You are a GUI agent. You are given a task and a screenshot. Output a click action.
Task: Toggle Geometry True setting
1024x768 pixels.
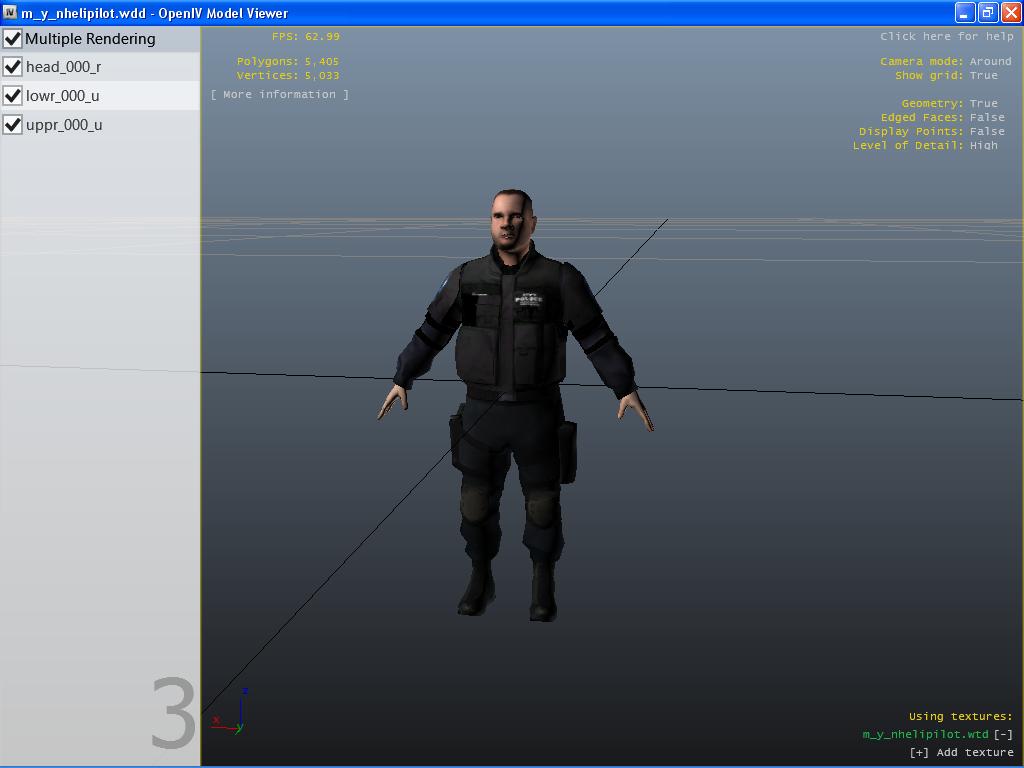(x=983, y=104)
